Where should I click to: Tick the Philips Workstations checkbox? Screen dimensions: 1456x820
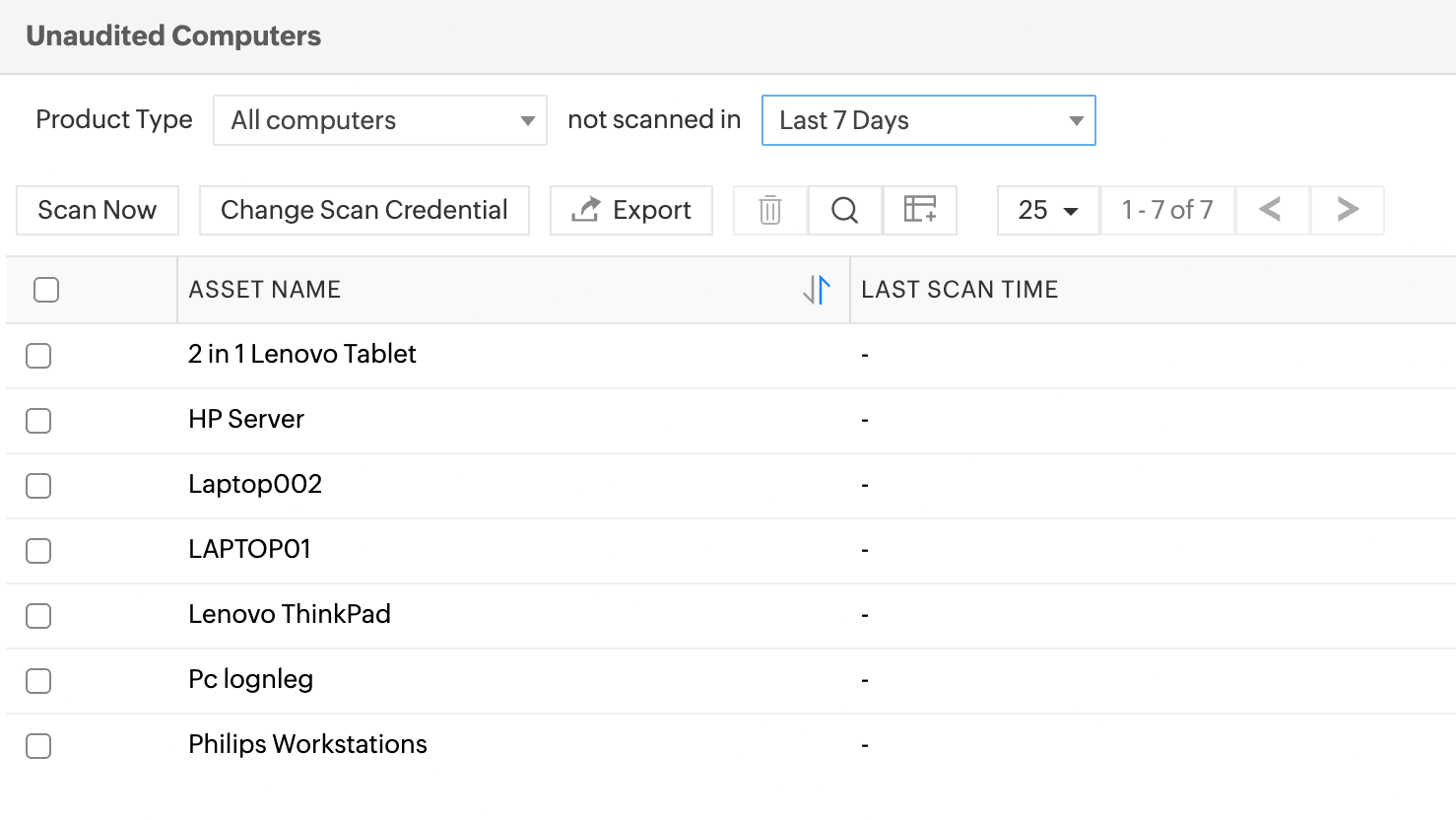pyautogui.click(x=38, y=746)
